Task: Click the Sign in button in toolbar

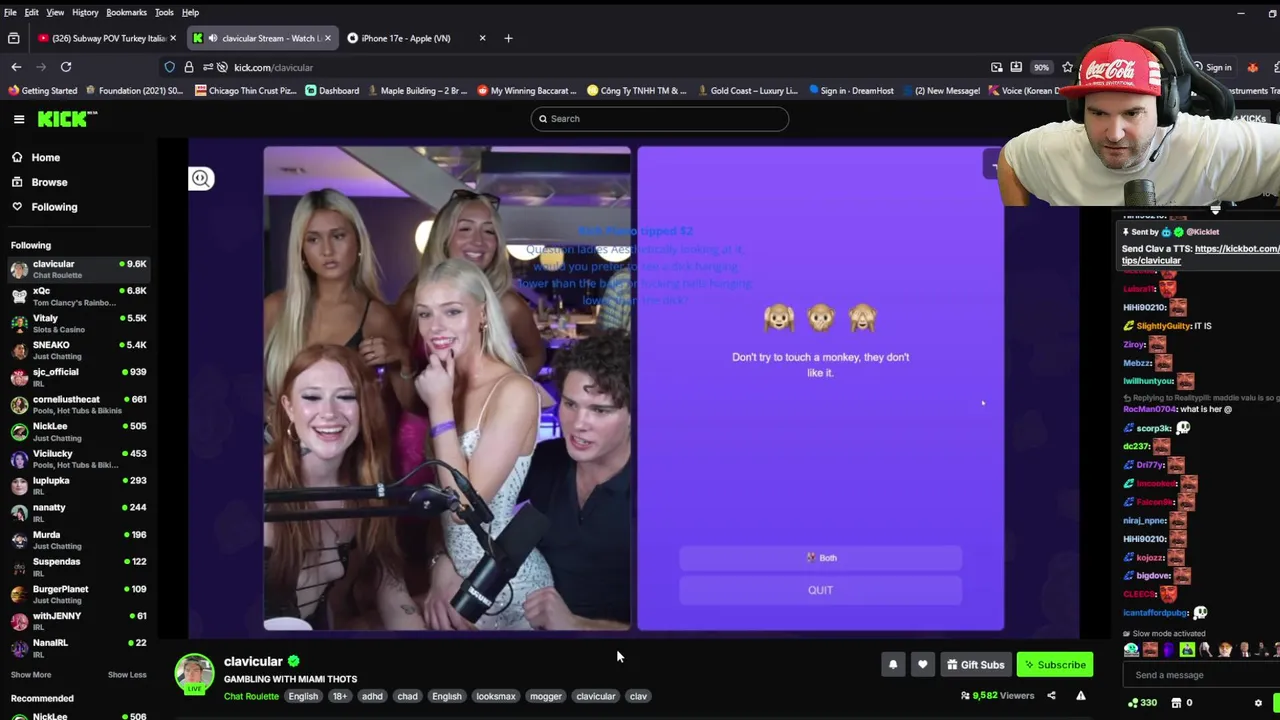Action: tap(1212, 67)
